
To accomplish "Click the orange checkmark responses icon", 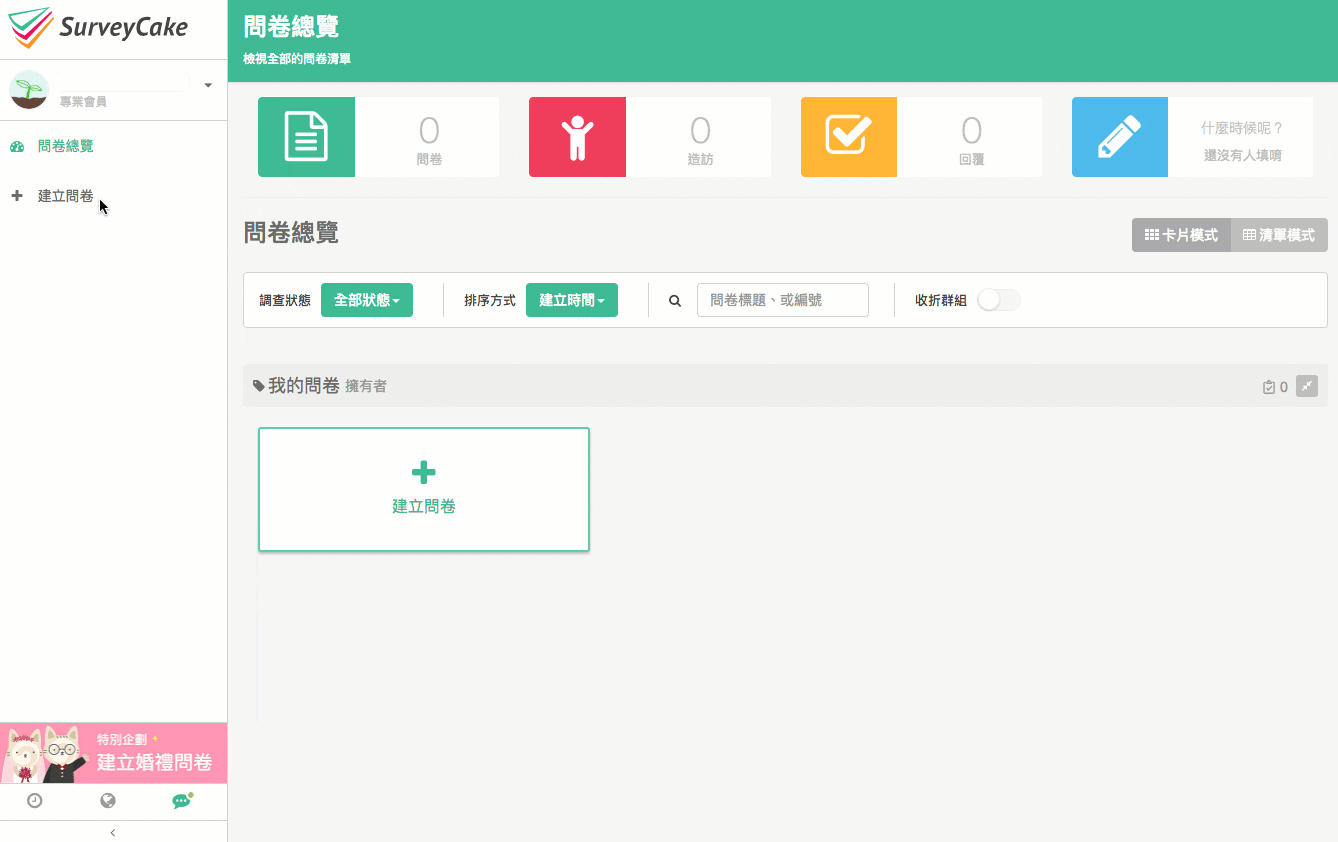I will (848, 137).
